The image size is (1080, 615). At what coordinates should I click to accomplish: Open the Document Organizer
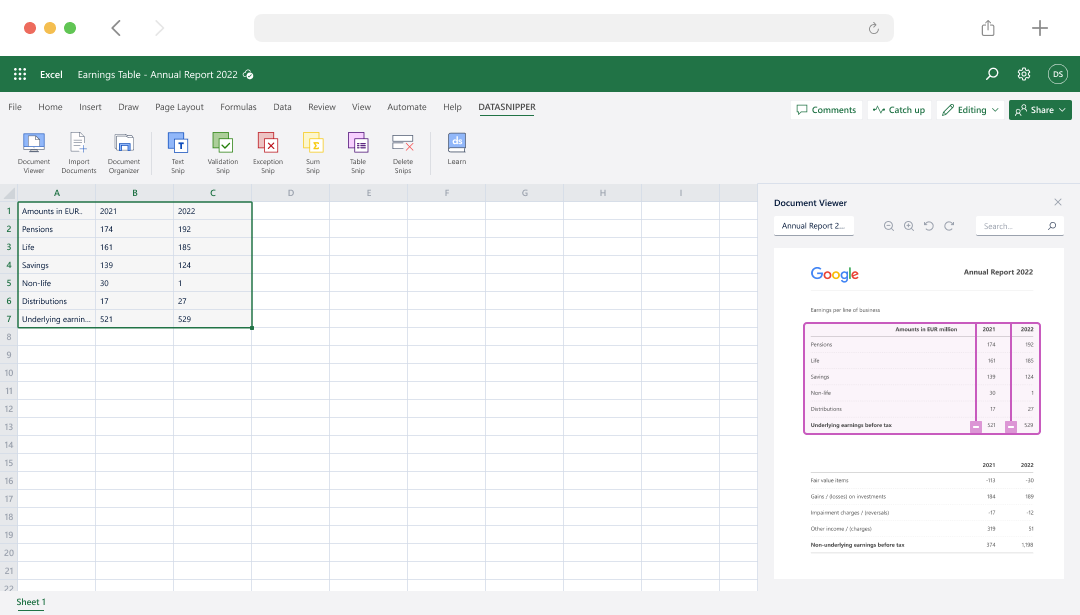click(x=124, y=152)
